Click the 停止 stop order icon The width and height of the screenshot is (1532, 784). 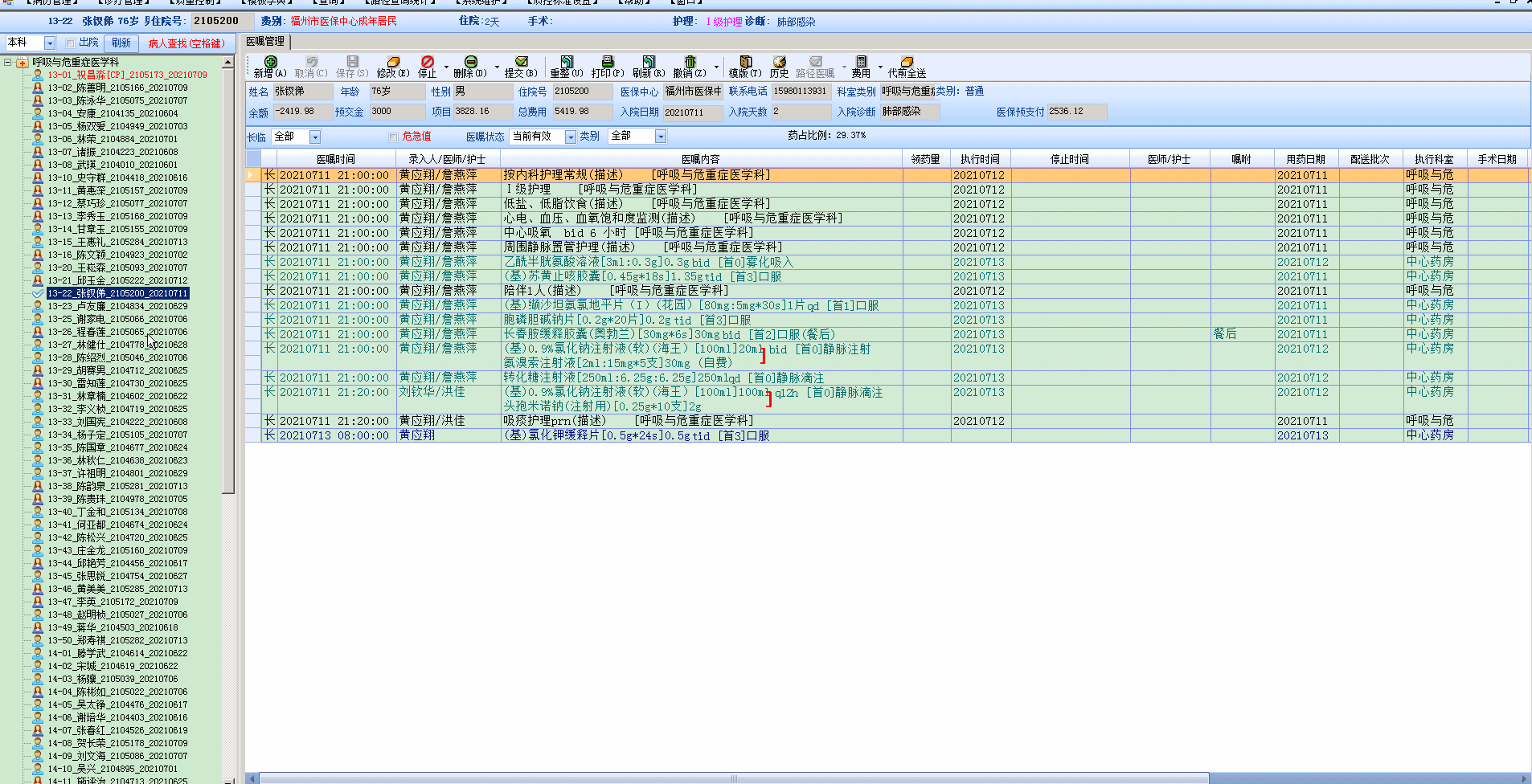tap(428, 62)
